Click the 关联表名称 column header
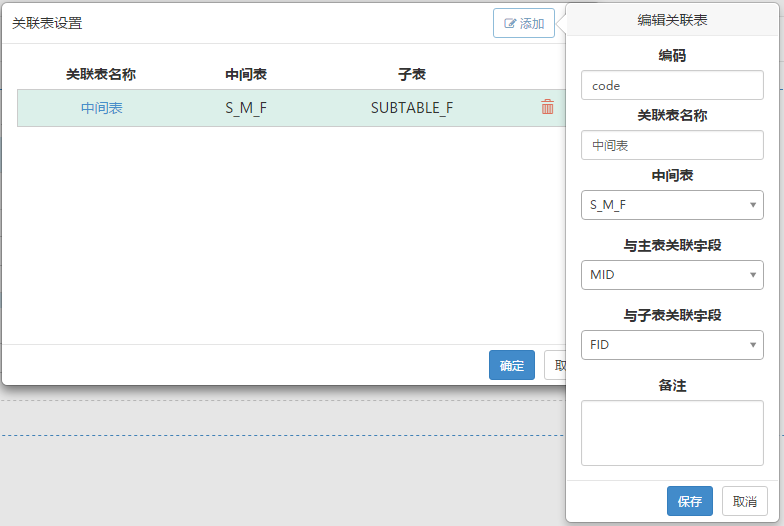This screenshot has height=526, width=784. pyautogui.click(x=101, y=74)
